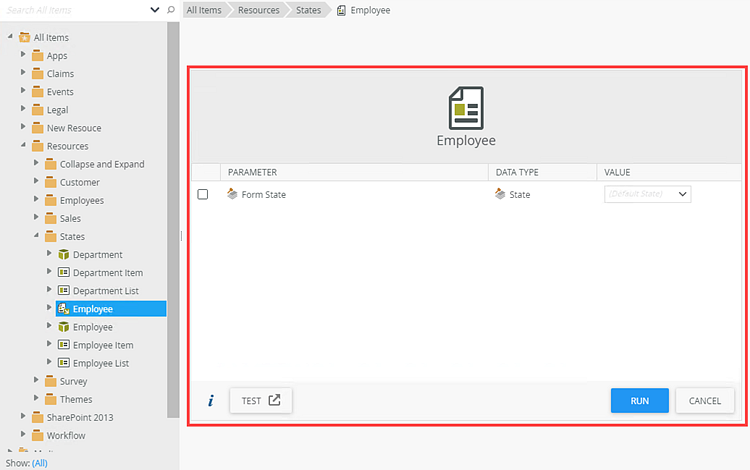Go to All Items breadcrumb
This screenshot has height=470, width=750.
(204, 10)
